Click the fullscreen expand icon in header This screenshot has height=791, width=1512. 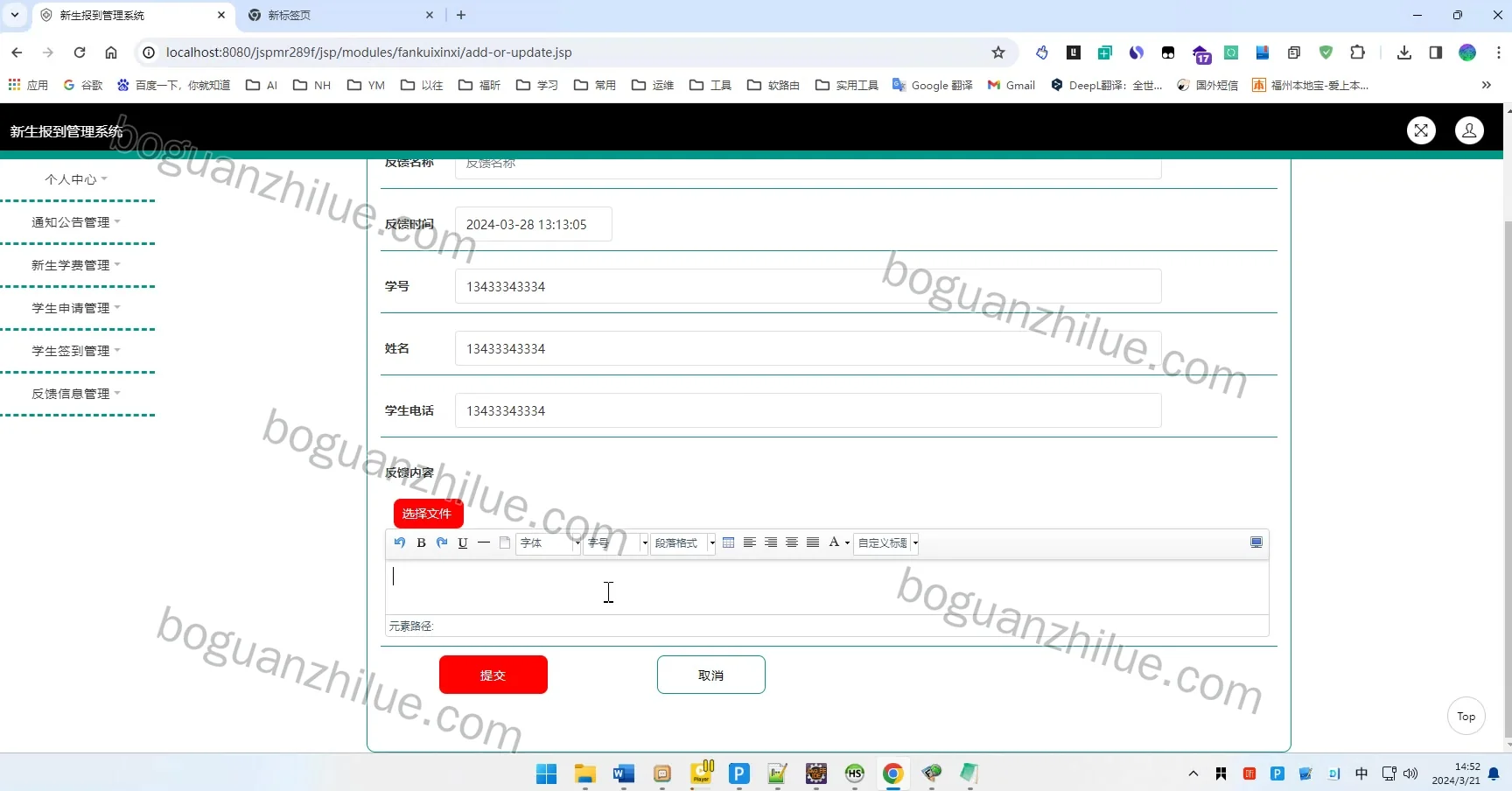[x=1421, y=130]
